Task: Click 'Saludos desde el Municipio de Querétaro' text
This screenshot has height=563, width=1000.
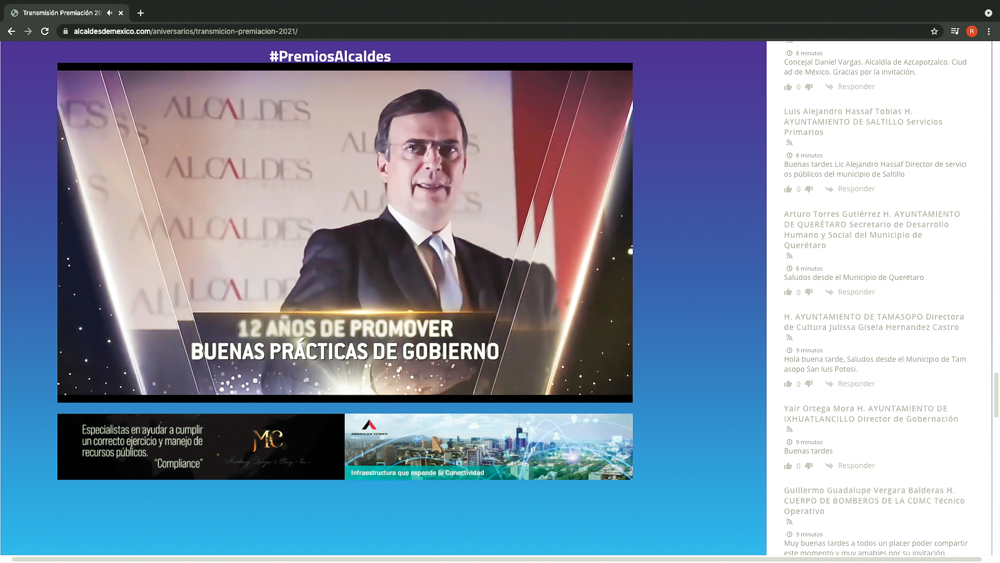Action: 853,277
